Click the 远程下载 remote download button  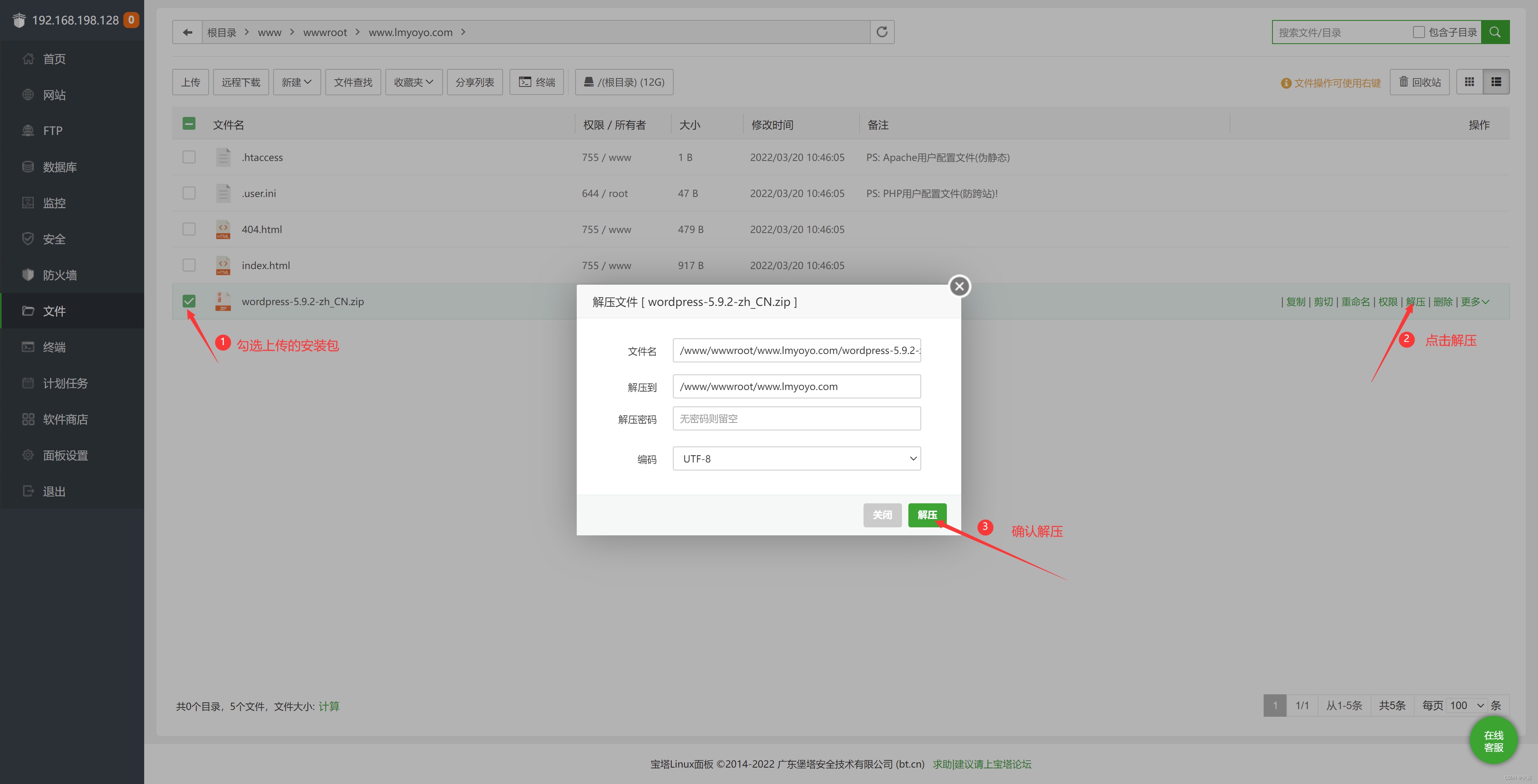coord(241,82)
